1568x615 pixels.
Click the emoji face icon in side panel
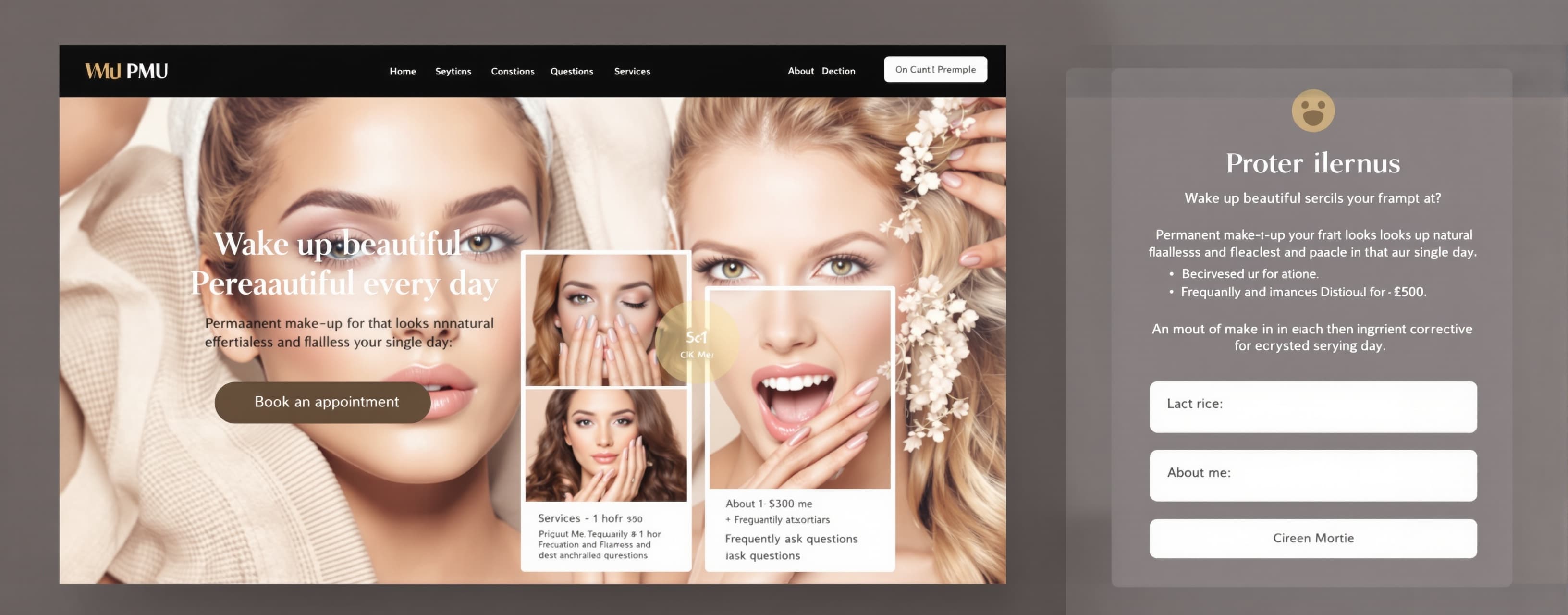click(1313, 111)
